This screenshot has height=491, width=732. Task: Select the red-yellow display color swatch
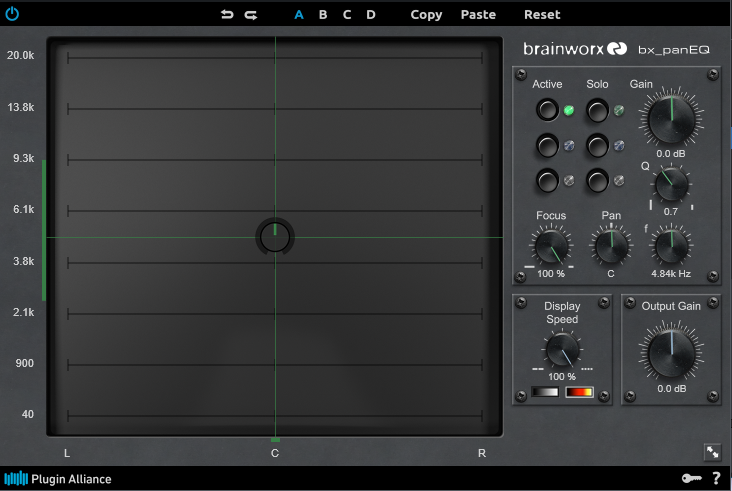pyautogui.click(x=579, y=392)
